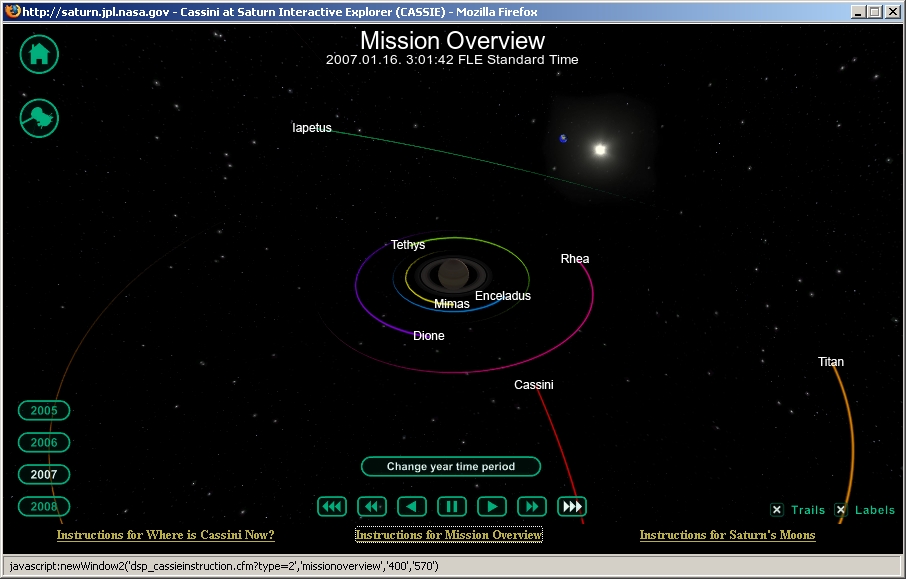Image resolution: width=906 pixels, height=579 pixels.
Task: Click the planet Saturn in the center
Action: coord(454,274)
